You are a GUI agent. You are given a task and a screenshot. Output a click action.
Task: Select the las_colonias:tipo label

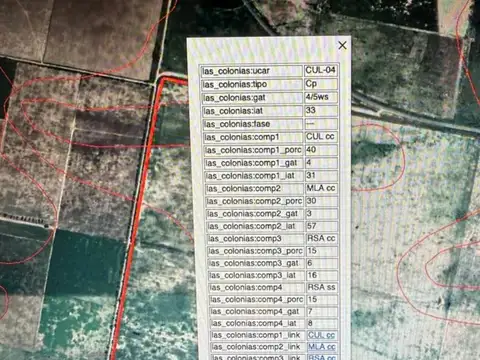point(235,84)
